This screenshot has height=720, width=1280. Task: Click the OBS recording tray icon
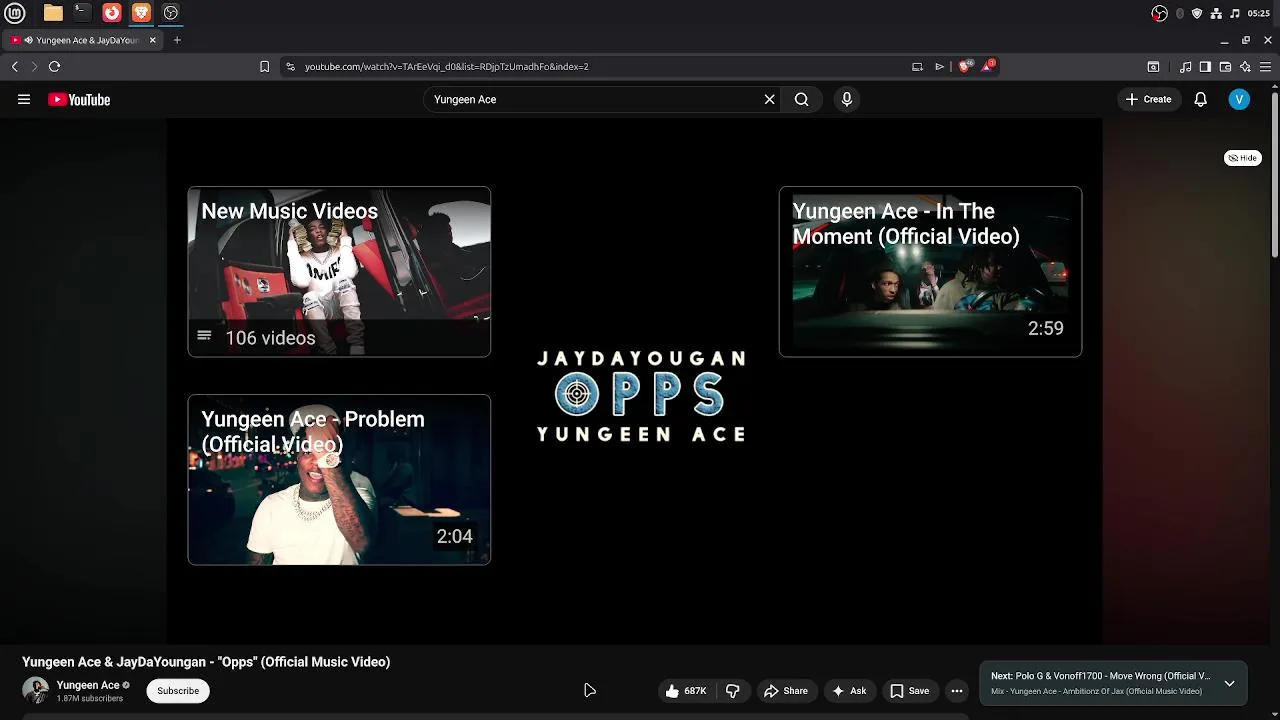(x=1159, y=13)
